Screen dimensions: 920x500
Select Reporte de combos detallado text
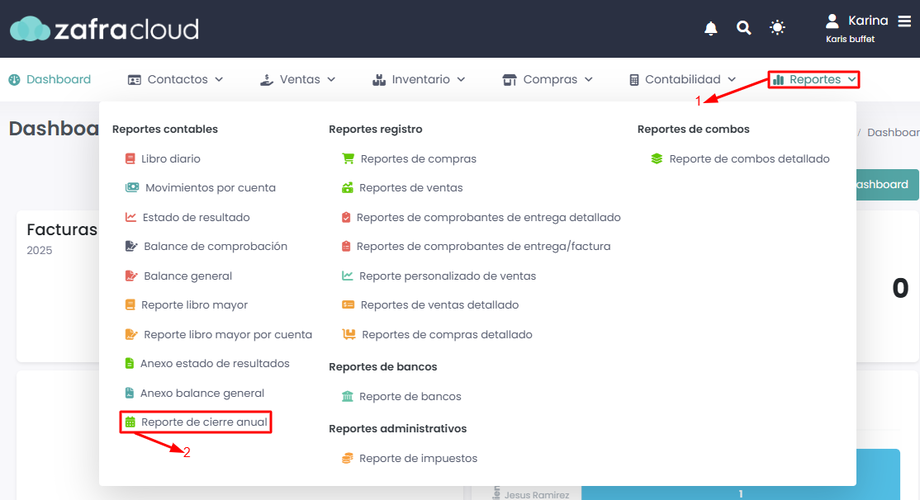coord(749,158)
